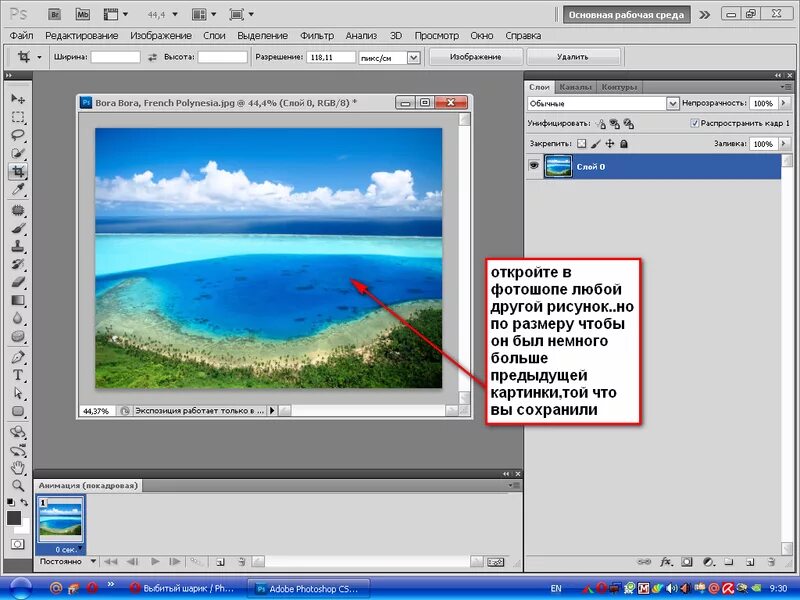The width and height of the screenshot is (800, 600).
Task: Select the Move tool
Action: 18,98
